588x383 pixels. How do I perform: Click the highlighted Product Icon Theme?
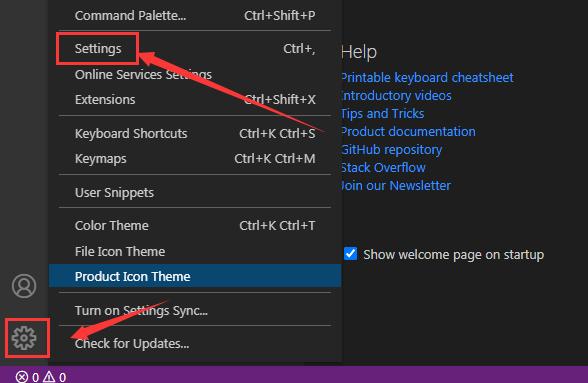(195, 276)
